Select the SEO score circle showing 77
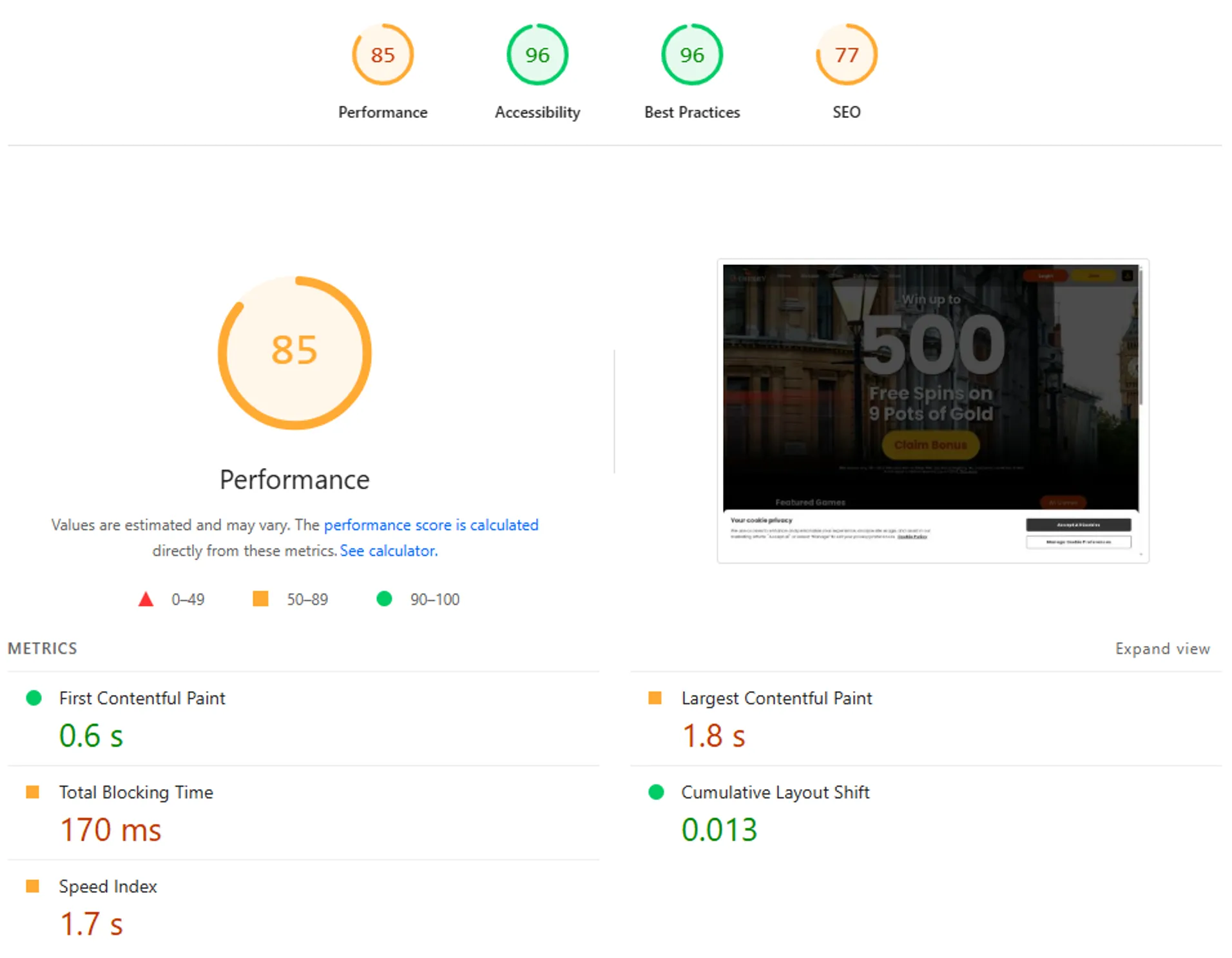 [x=846, y=55]
